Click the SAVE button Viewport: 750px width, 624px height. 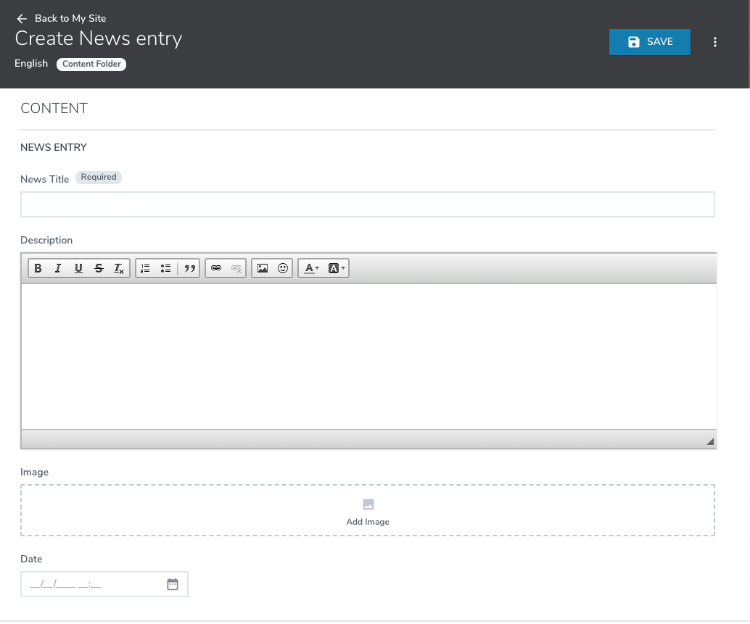(649, 42)
